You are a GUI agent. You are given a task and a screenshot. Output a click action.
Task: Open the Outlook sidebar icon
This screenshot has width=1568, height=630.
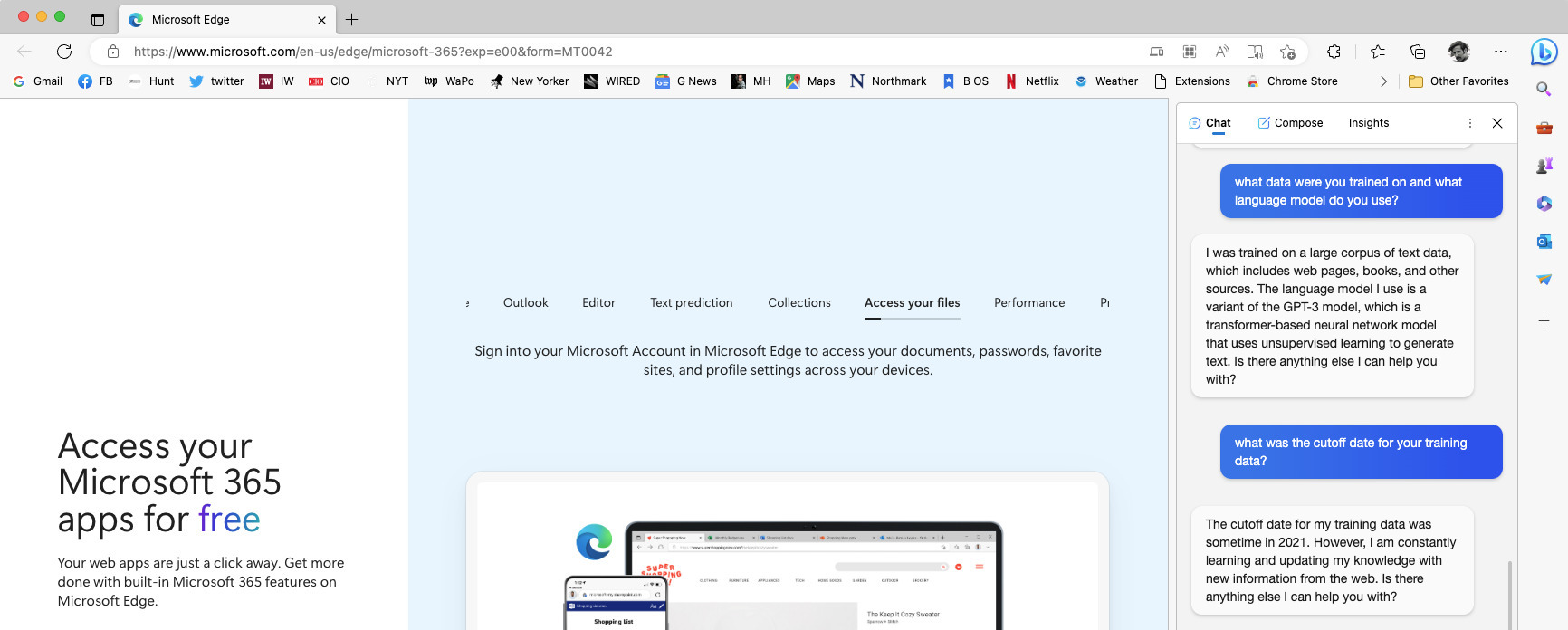tap(1544, 242)
